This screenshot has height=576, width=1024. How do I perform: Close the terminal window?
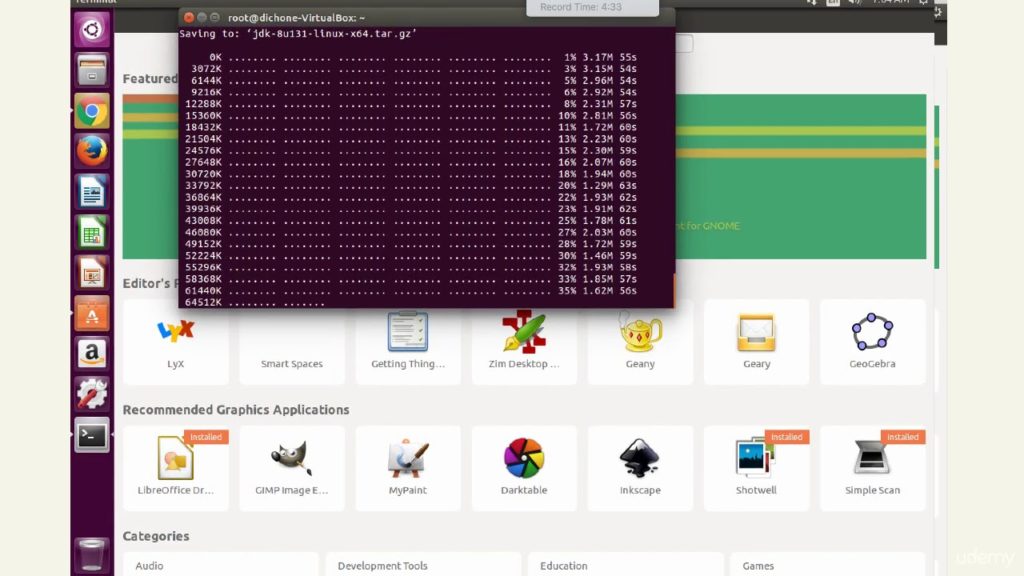coord(189,18)
